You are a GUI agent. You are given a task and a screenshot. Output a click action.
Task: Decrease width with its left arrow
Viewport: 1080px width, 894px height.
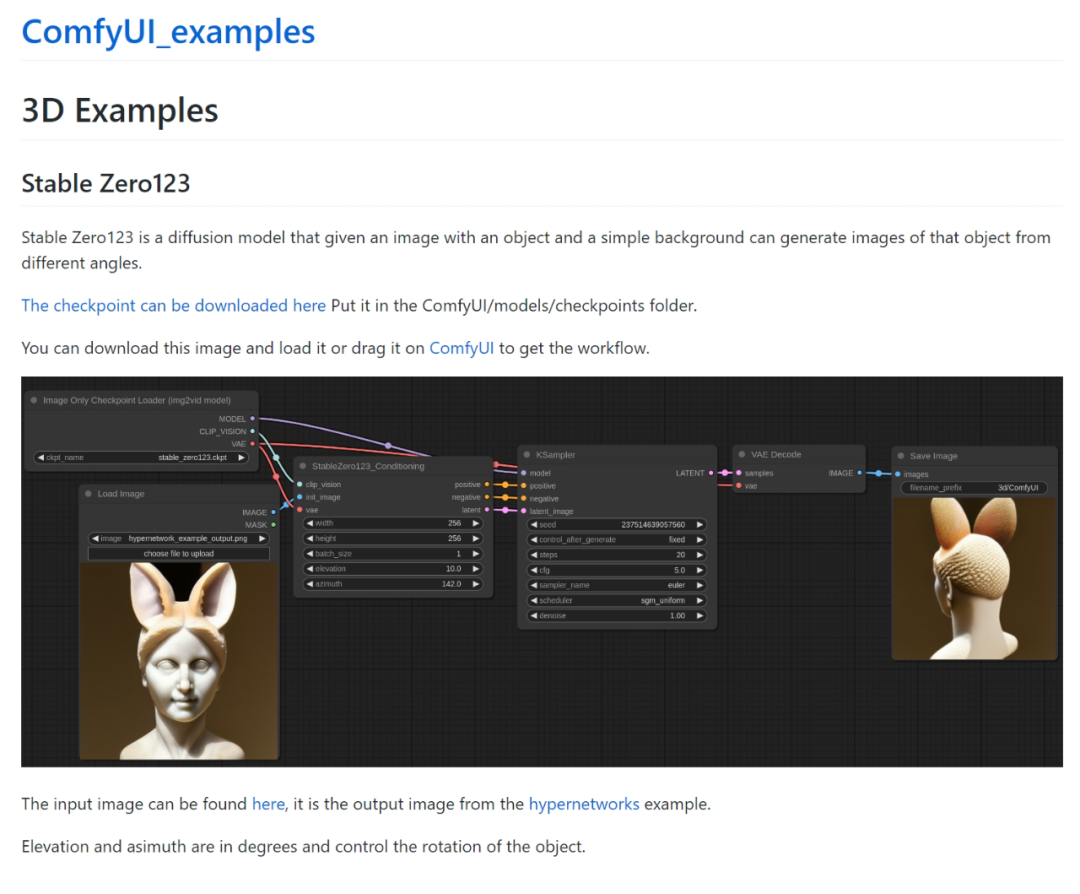tap(310, 523)
